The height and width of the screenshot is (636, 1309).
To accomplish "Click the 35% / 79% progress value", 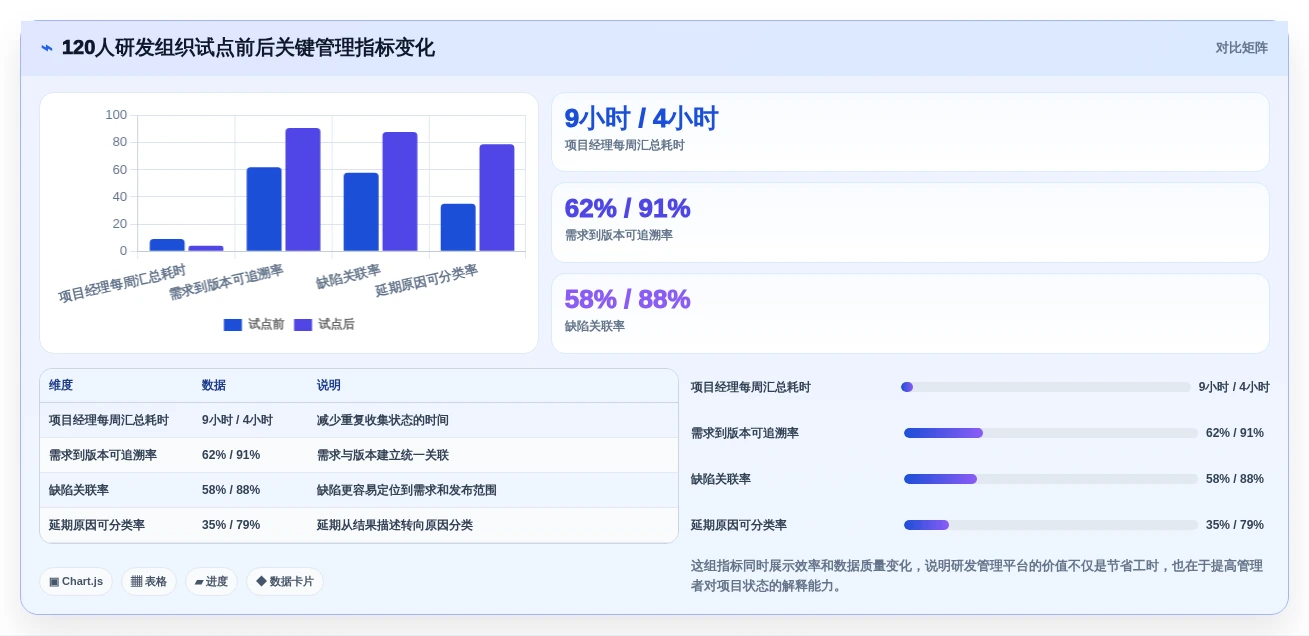I will click(x=1235, y=525).
